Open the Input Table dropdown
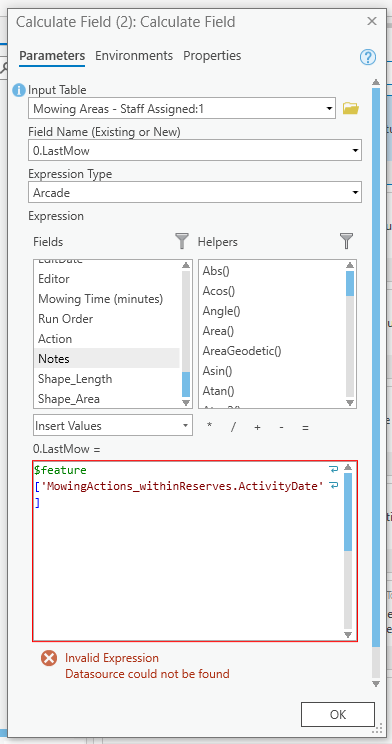392x744 pixels. coord(330,109)
